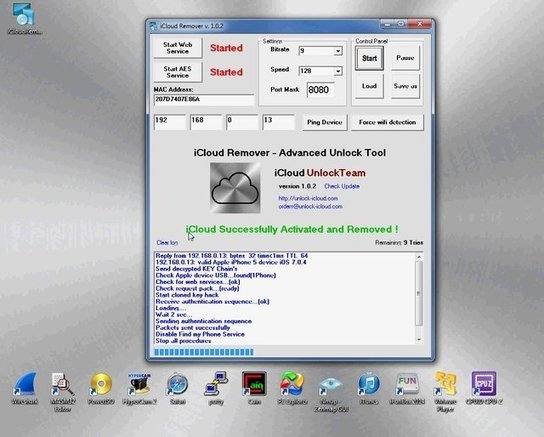Click the metallic cloud logo image
Screen dimensions: 544x437
pos(235,188)
